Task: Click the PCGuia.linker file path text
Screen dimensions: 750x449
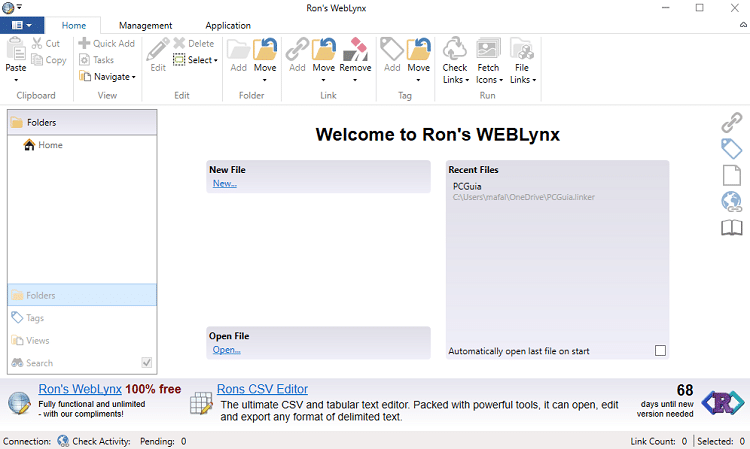Action: [x=524, y=197]
